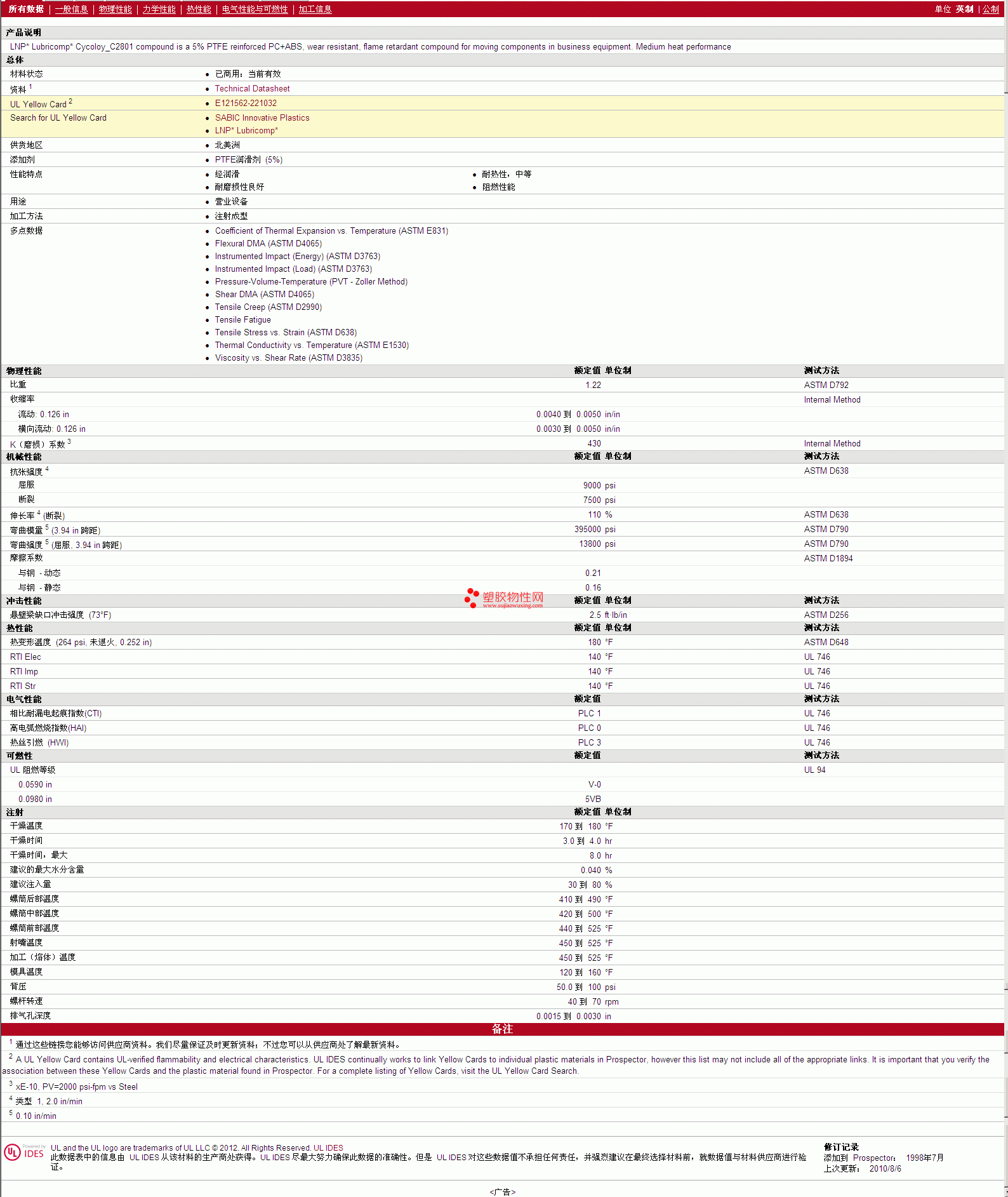This screenshot has height=1197, width=1008.
Task: Click ASTM D1894 test method text
Action: point(828,559)
